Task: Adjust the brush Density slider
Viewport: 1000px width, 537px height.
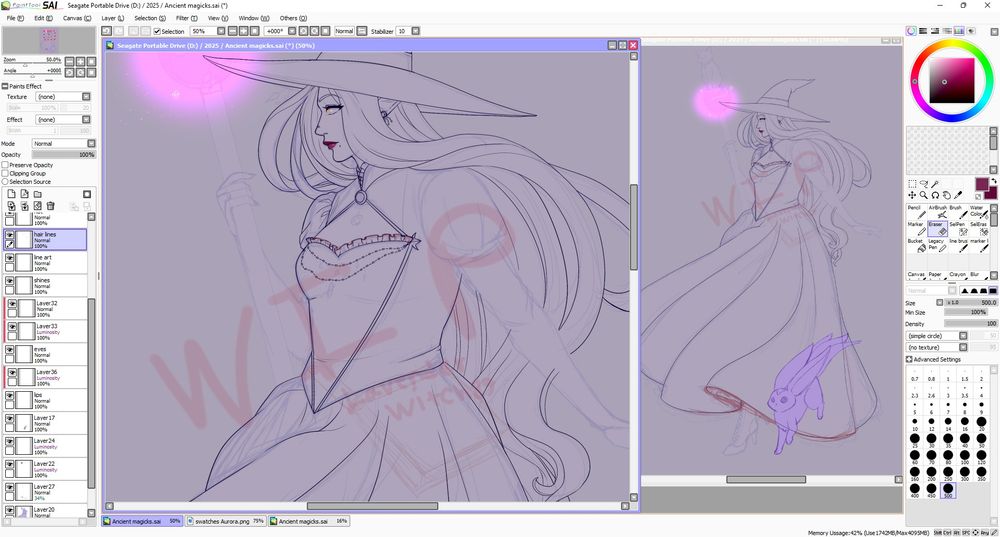Action: [x=971, y=324]
